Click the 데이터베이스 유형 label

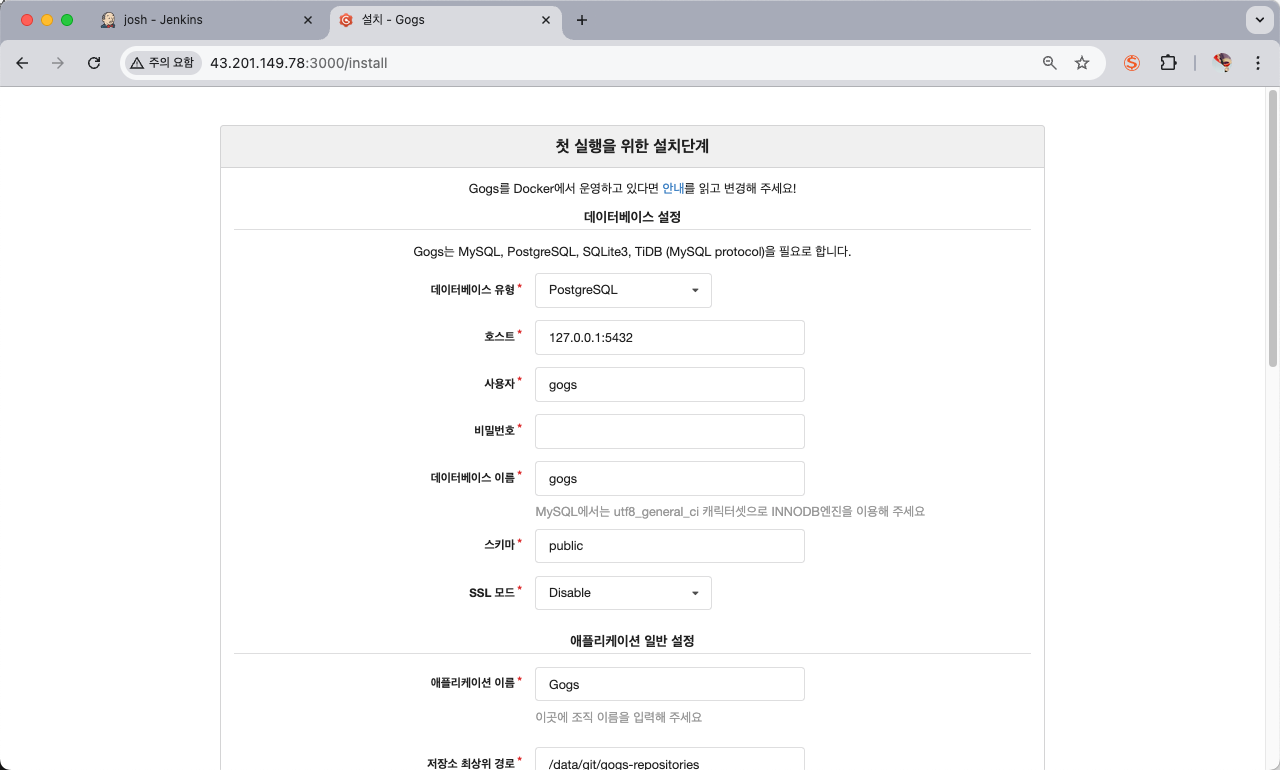pos(472,290)
